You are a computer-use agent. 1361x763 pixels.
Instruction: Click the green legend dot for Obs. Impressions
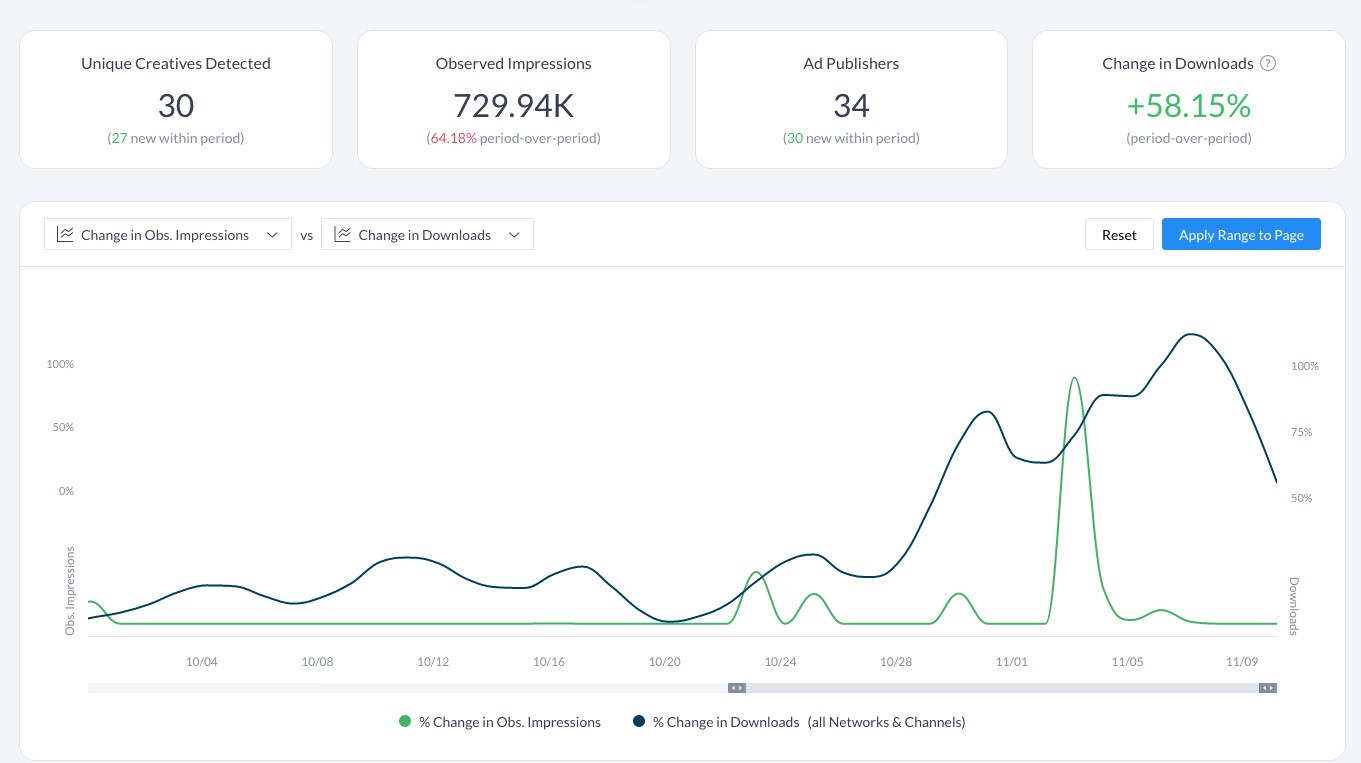click(x=405, y=722)
